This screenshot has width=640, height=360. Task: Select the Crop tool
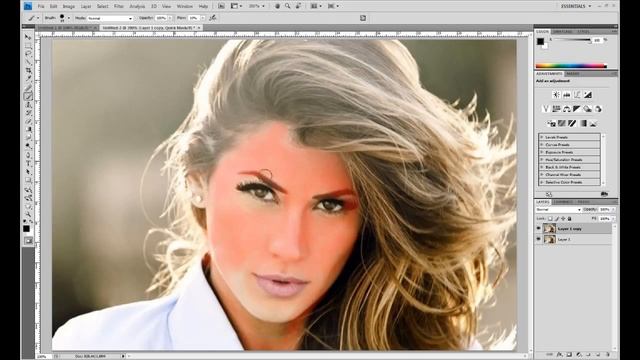[x=28, y=71]
